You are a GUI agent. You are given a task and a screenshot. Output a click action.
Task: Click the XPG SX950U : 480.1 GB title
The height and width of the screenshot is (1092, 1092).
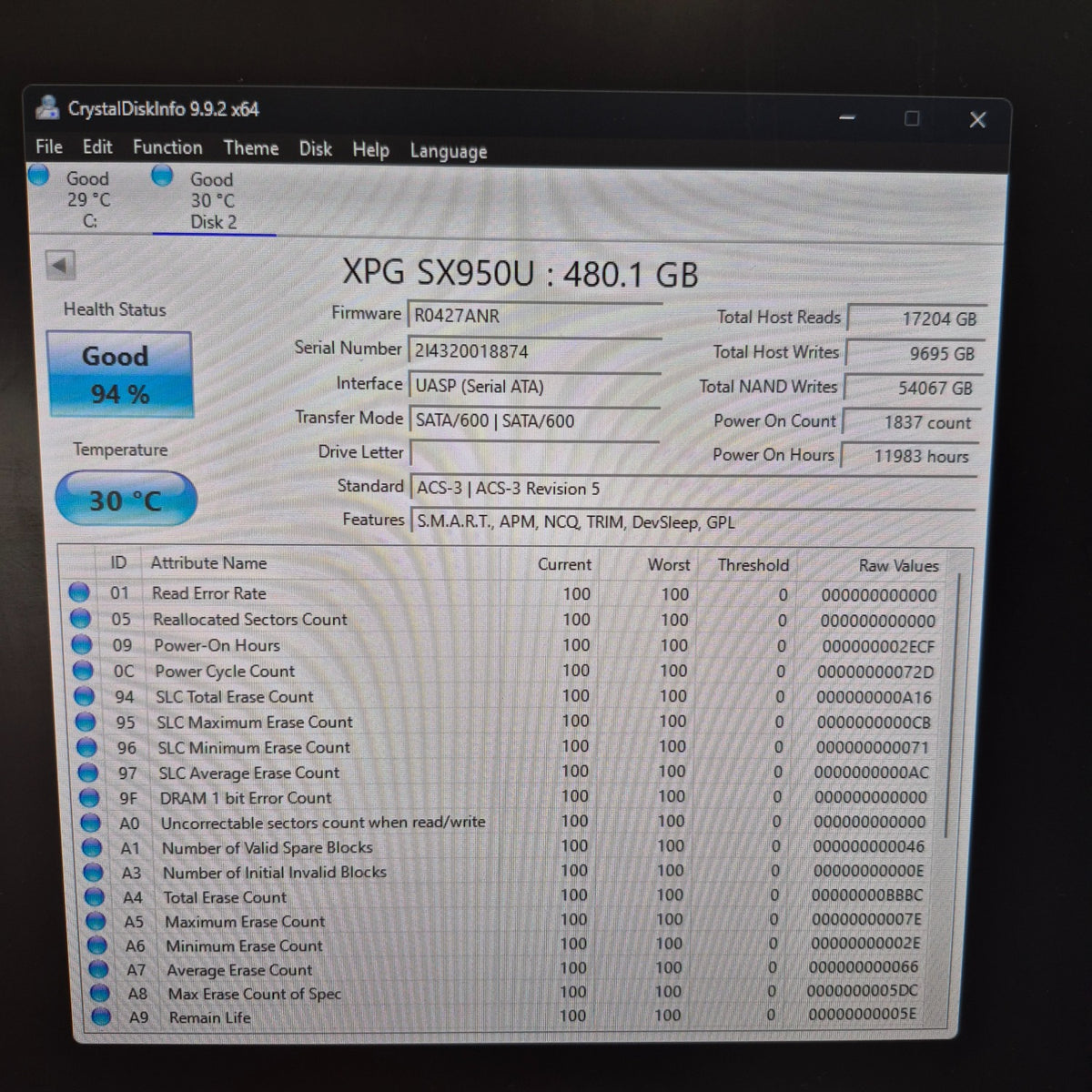pyautogui.click(x=521, y=274)
